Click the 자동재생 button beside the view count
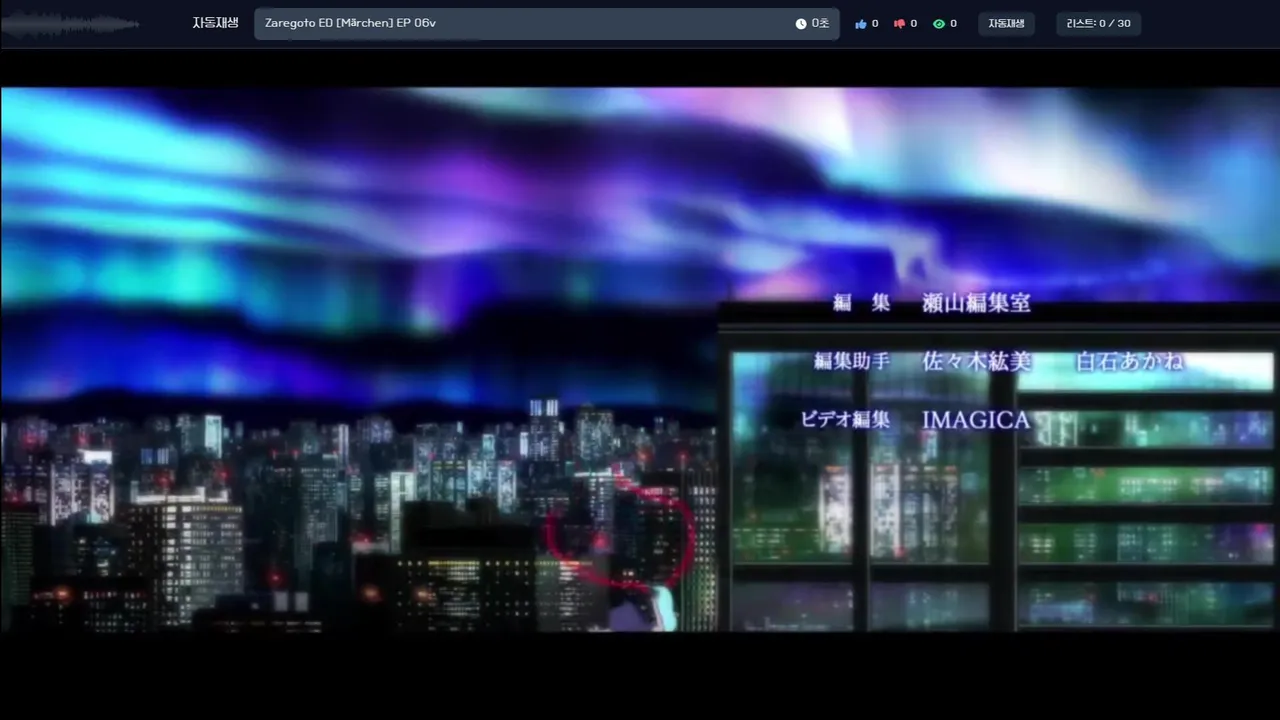The image size is (1280, 720). [1006, 24]
